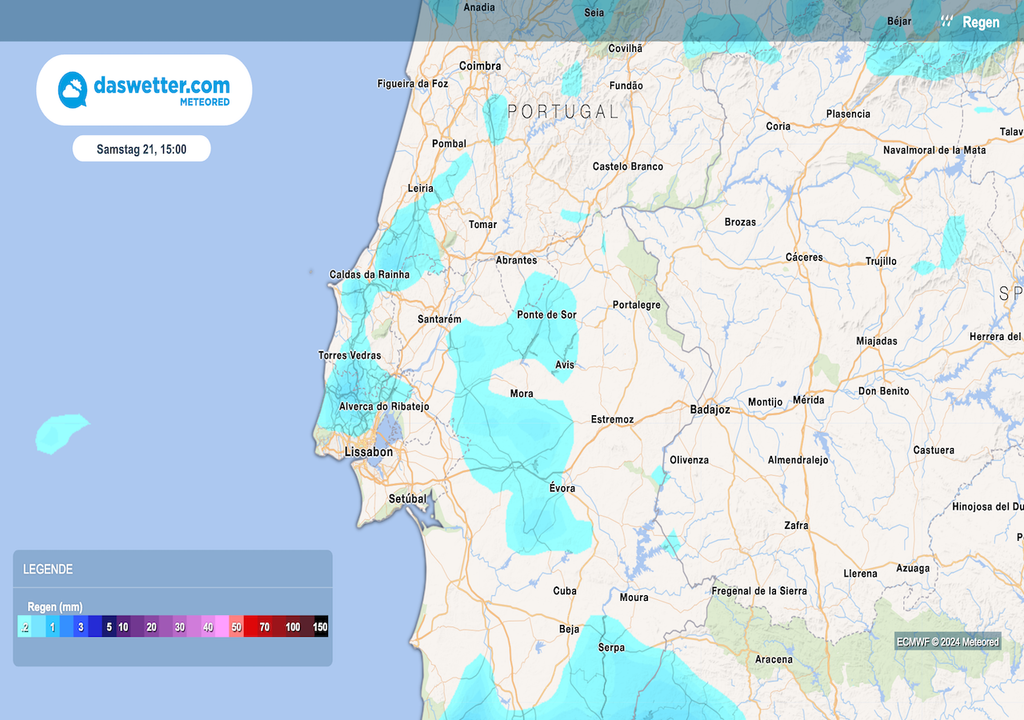The height and width of the screenshot is (720, 1024).
Task: Select the Regen layer label
Action: click(x=980, y=22)
